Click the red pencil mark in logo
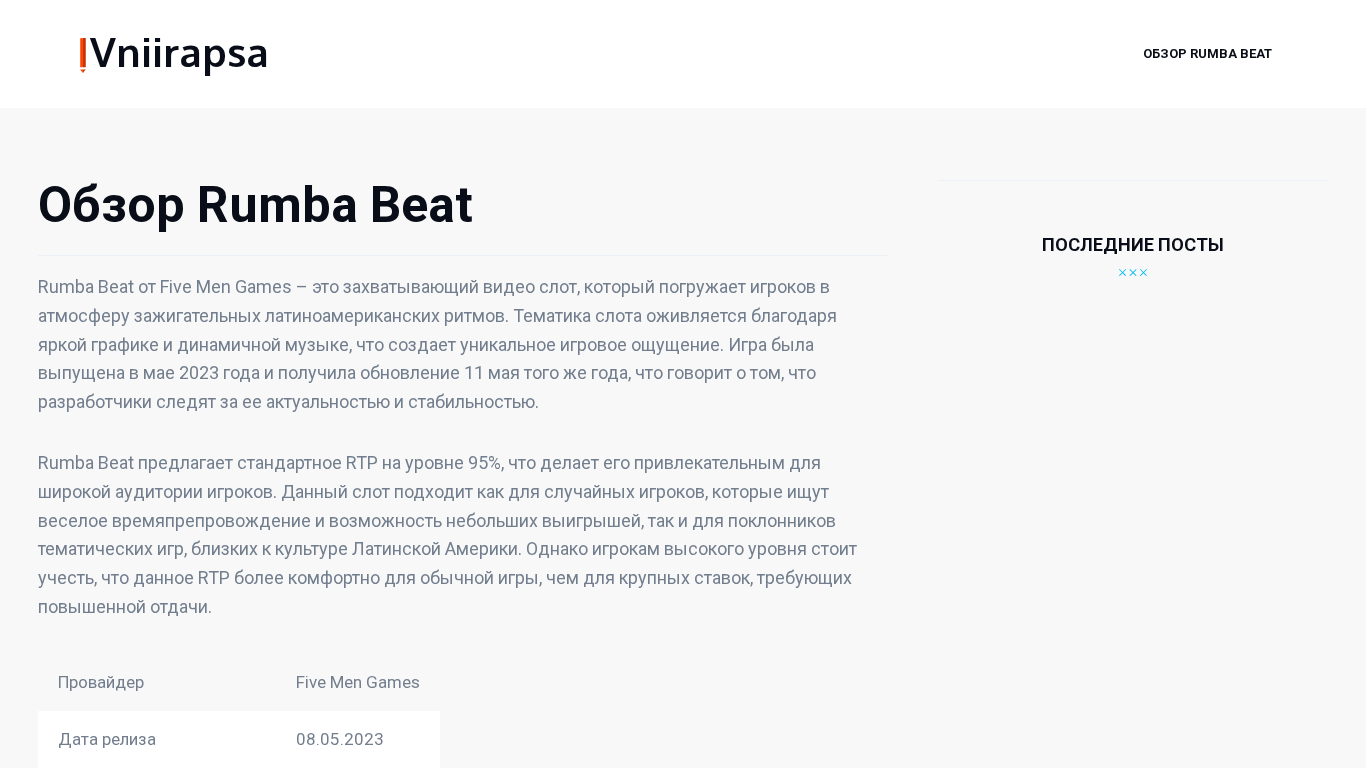 click(x=83, y=55)
